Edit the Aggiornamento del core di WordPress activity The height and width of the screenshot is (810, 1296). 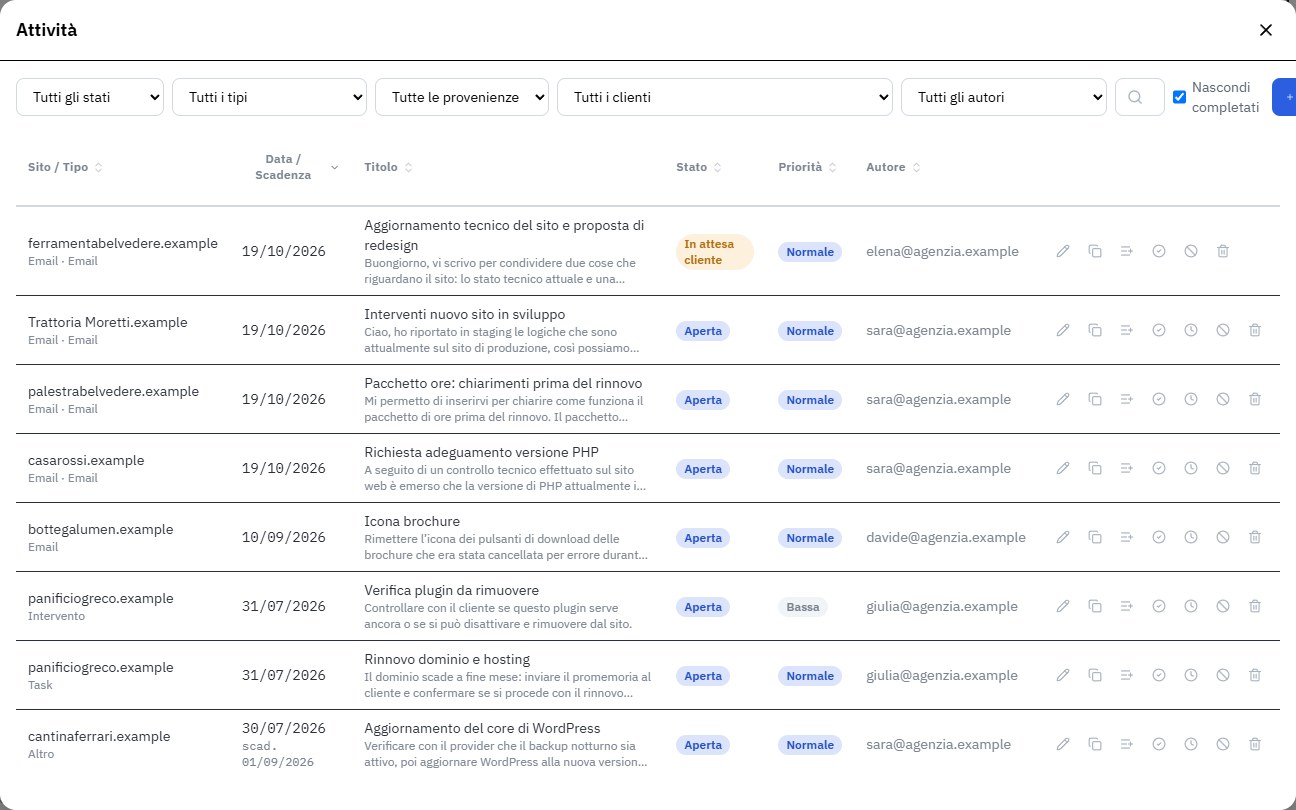tap(1063, 744)
